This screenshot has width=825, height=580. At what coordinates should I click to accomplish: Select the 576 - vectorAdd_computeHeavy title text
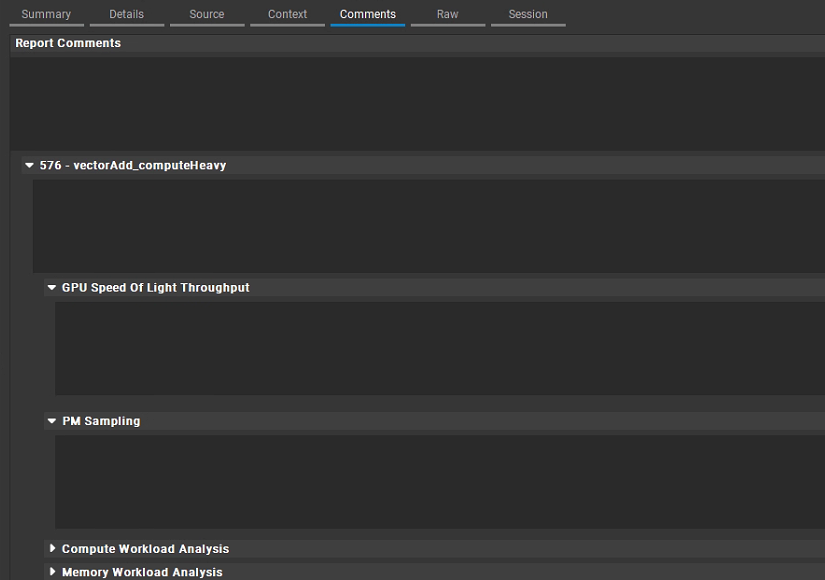coord(133,166)
